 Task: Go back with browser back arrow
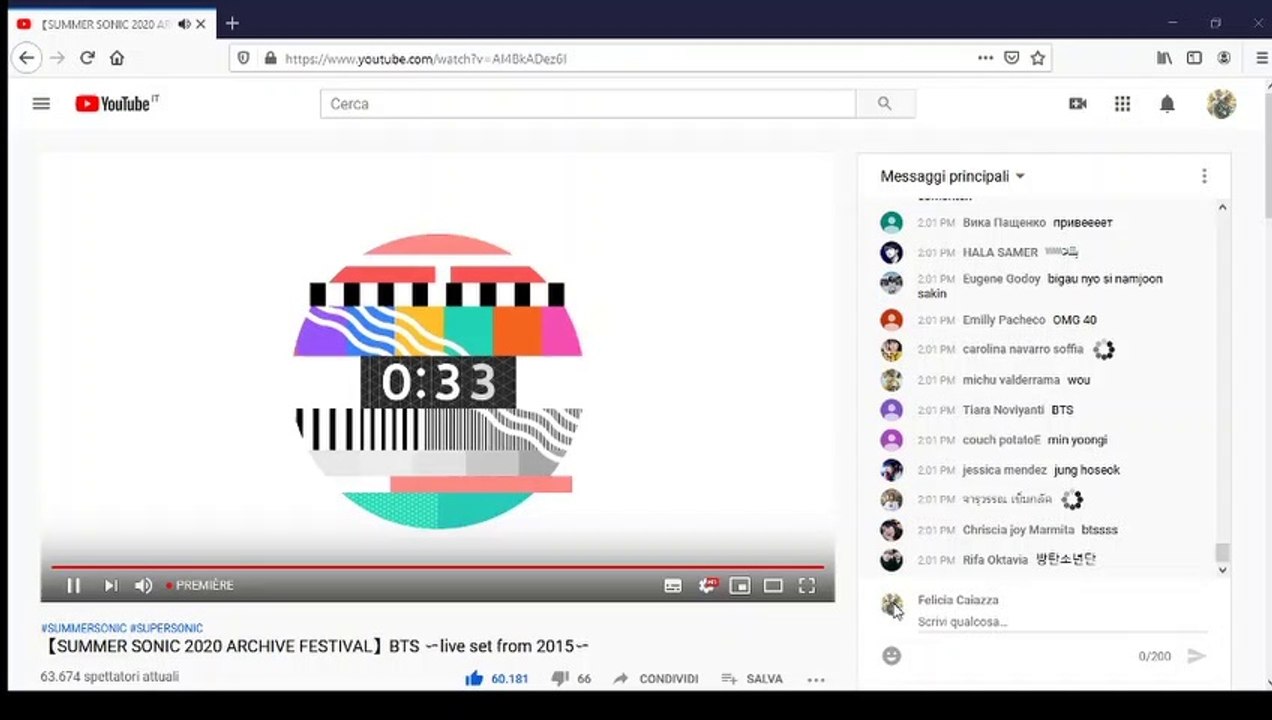[x=27, y=58]
